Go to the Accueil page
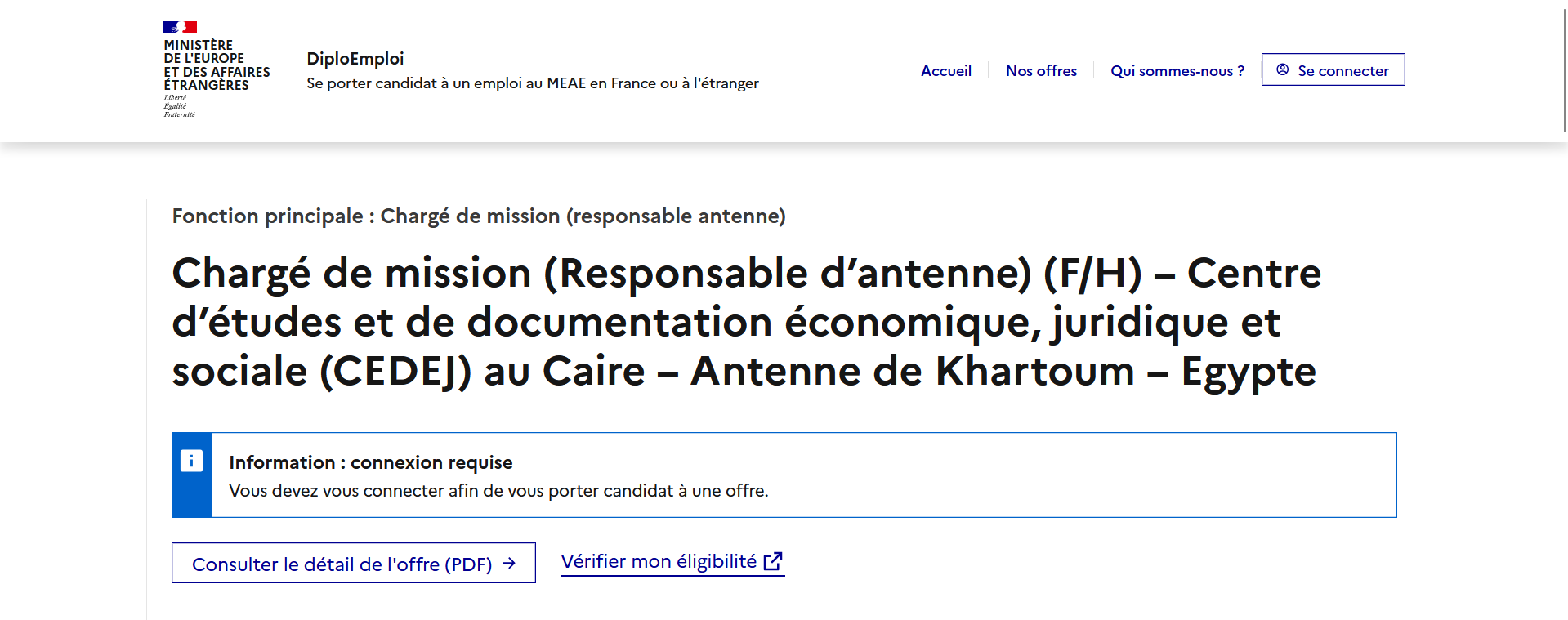Image resolution: width=1568 pixels, height=620 pixels. click(x=945, y=71)
